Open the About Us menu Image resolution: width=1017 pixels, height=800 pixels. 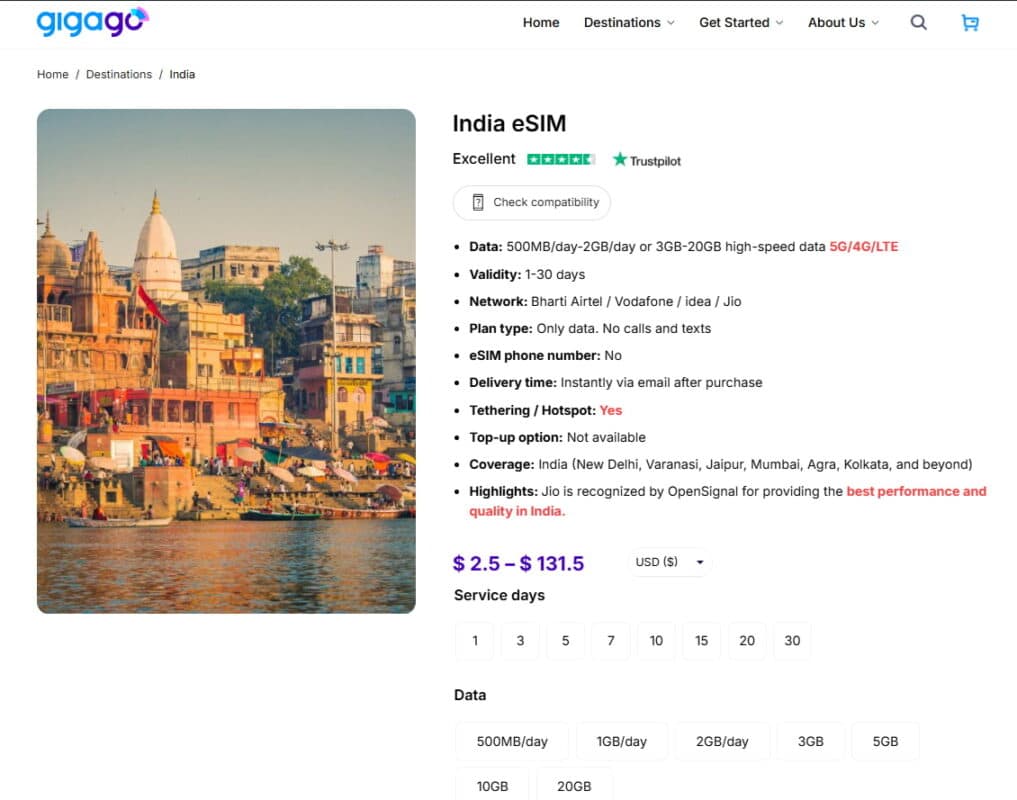(x=843, y=23)
